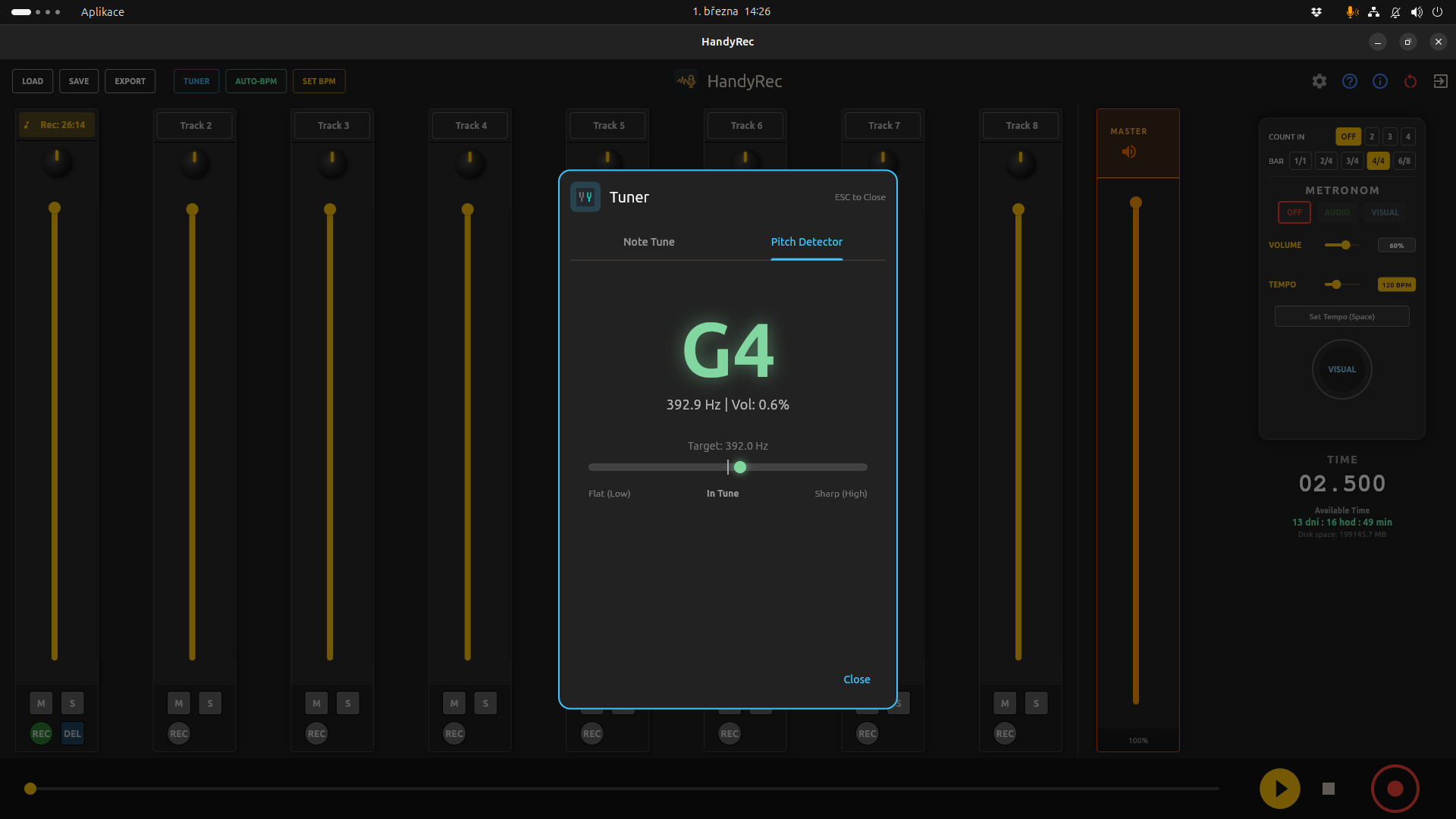Open the help question mark icon
Image resolution: width=1456 pixels, height=819 pixels.
1350,81
